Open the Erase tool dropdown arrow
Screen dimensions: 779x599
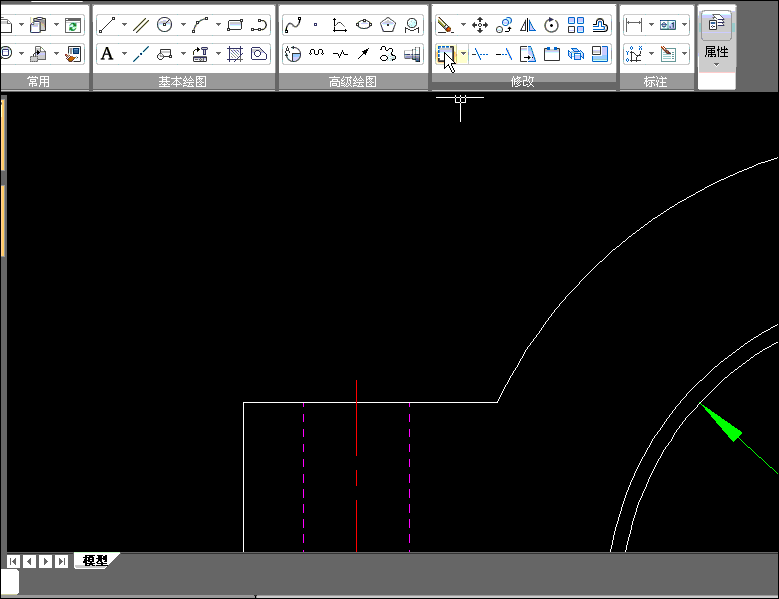pos(462,25)
